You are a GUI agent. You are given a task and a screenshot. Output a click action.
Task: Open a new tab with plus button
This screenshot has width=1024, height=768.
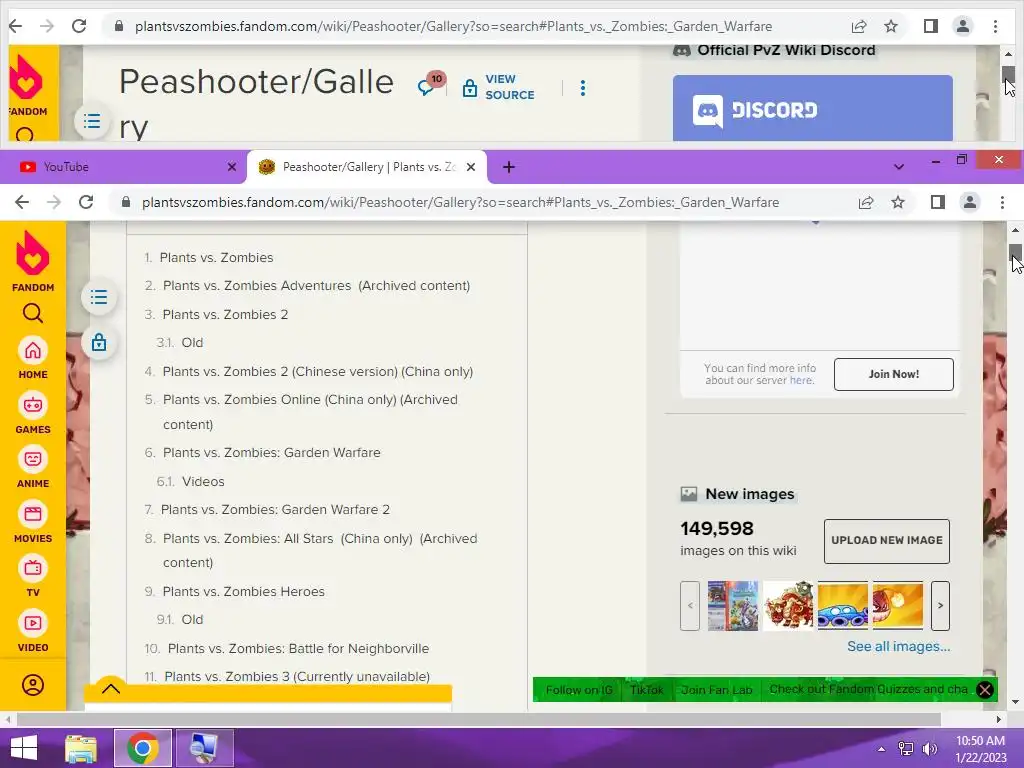(509, 167)
